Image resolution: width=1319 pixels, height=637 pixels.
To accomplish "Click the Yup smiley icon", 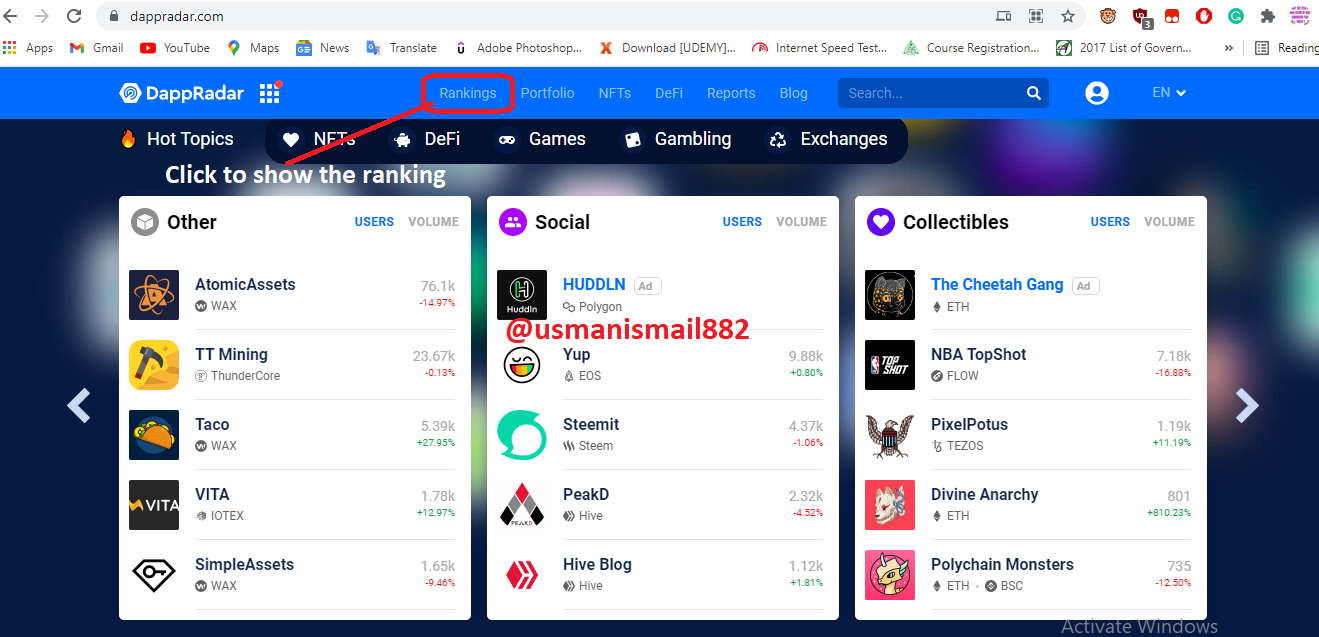I will point(522,365).
